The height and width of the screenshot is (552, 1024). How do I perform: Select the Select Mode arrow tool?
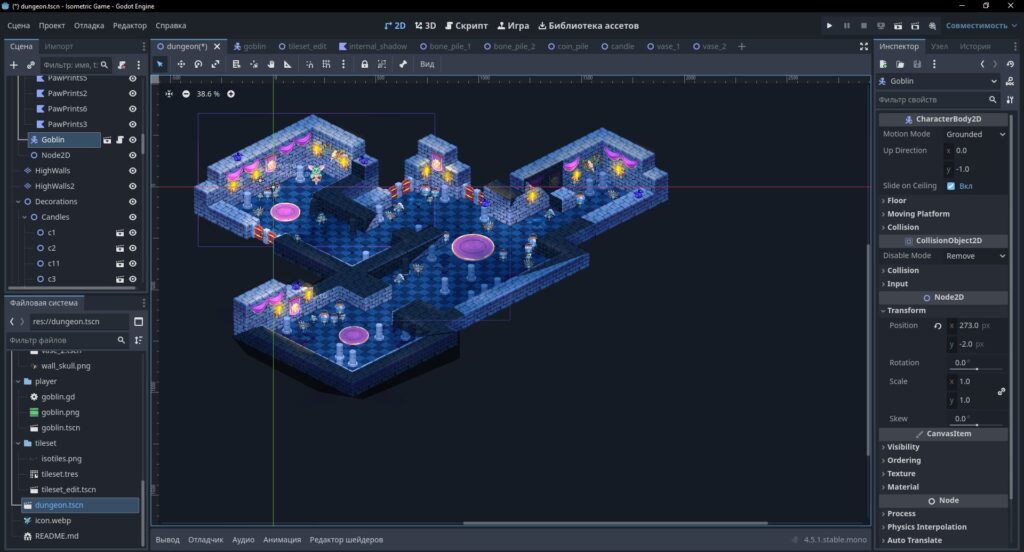(160, 64)
